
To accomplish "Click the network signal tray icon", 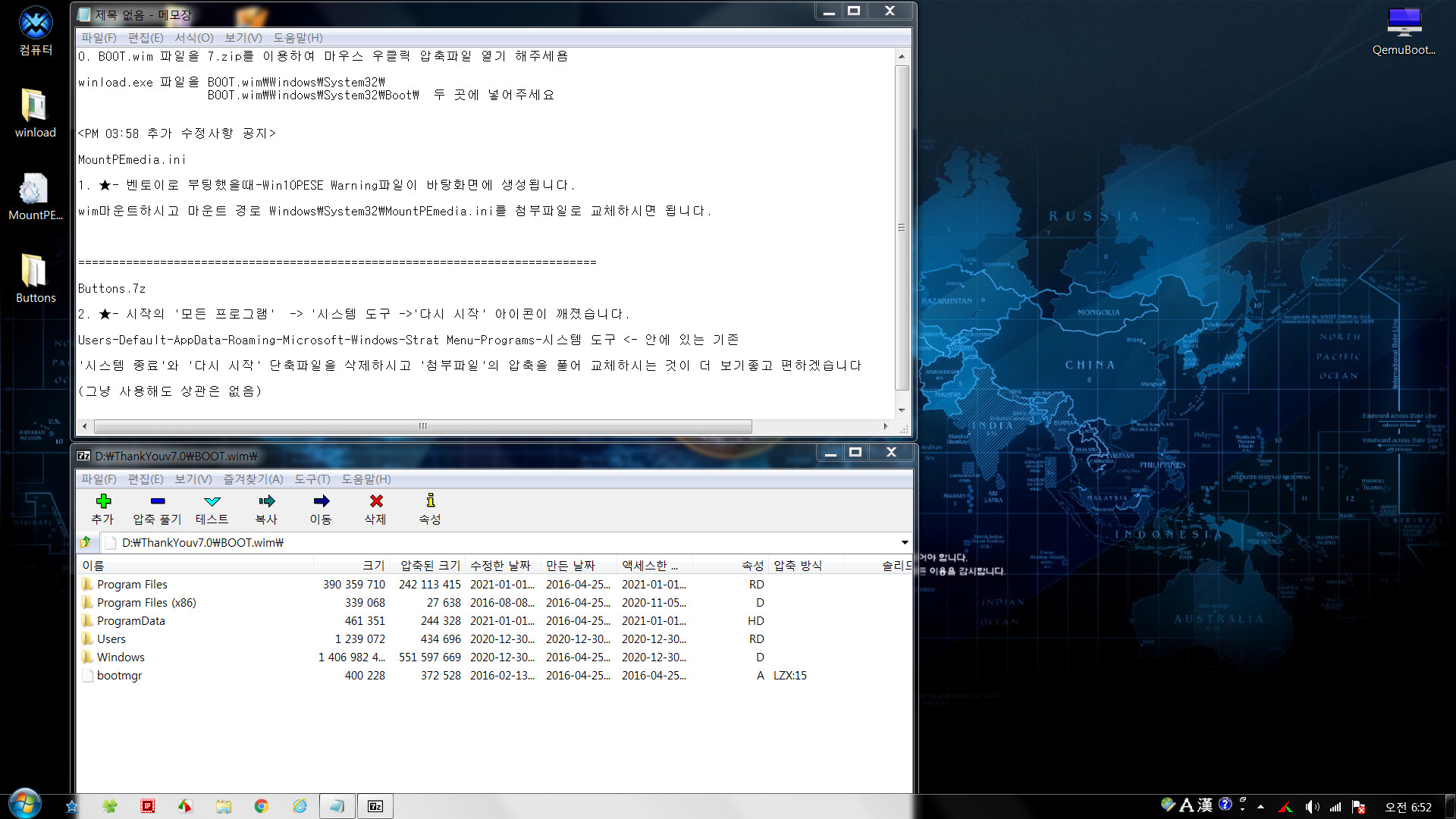I will (x=1335, y=807).
